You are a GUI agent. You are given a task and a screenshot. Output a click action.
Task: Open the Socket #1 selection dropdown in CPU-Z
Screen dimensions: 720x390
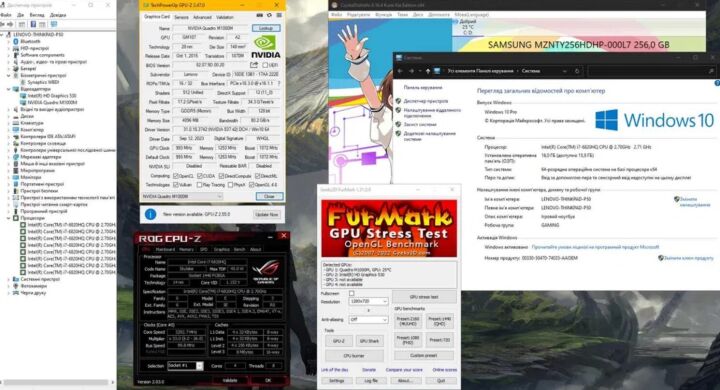pyautogui.click(x=185, y=366)
